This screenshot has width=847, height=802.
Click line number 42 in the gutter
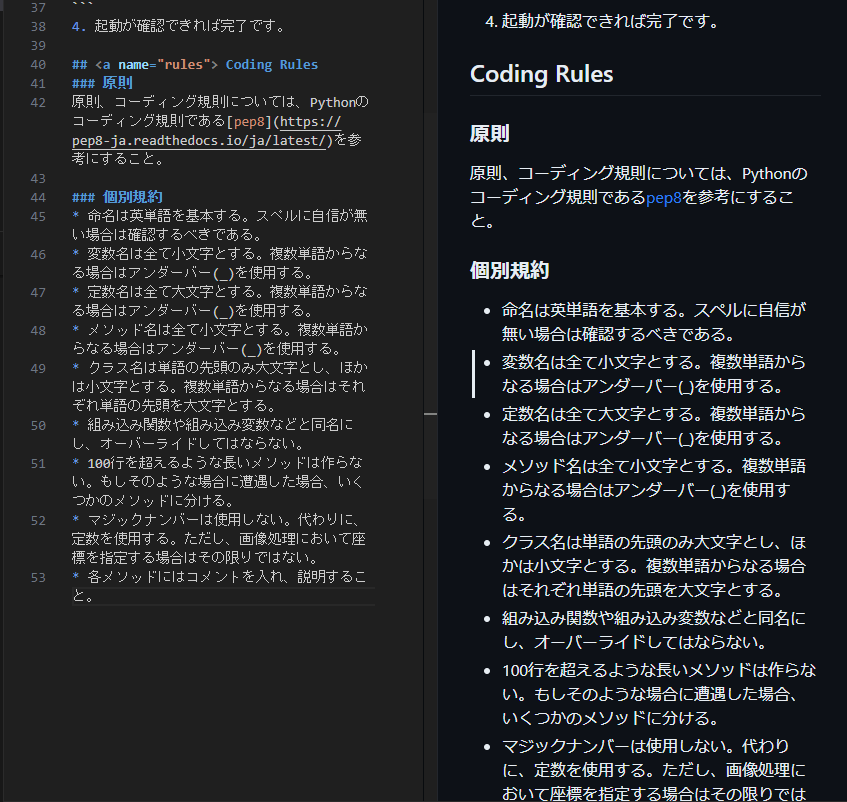click(x=38, y=103)
